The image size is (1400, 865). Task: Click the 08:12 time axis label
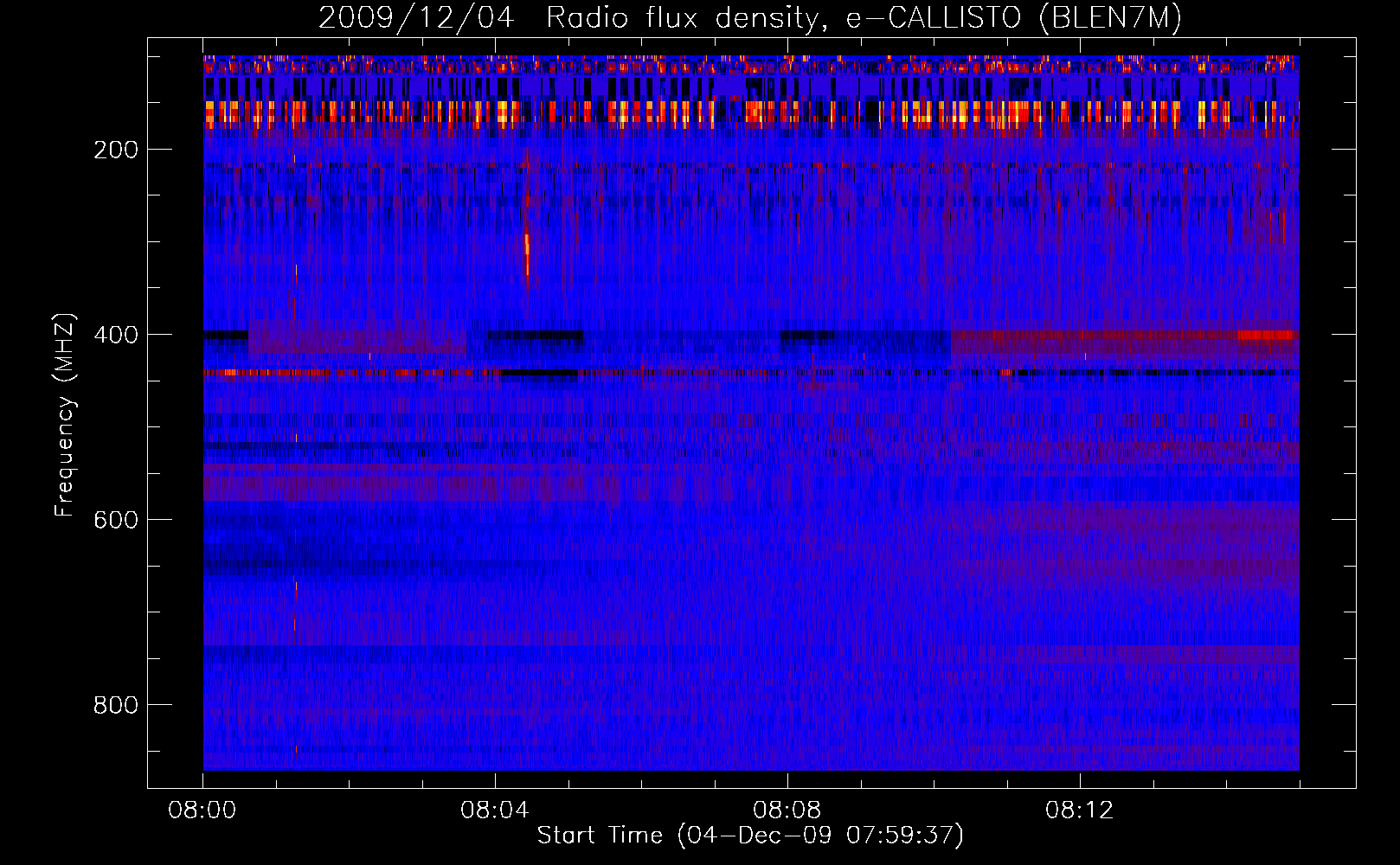pos(1080,811)
